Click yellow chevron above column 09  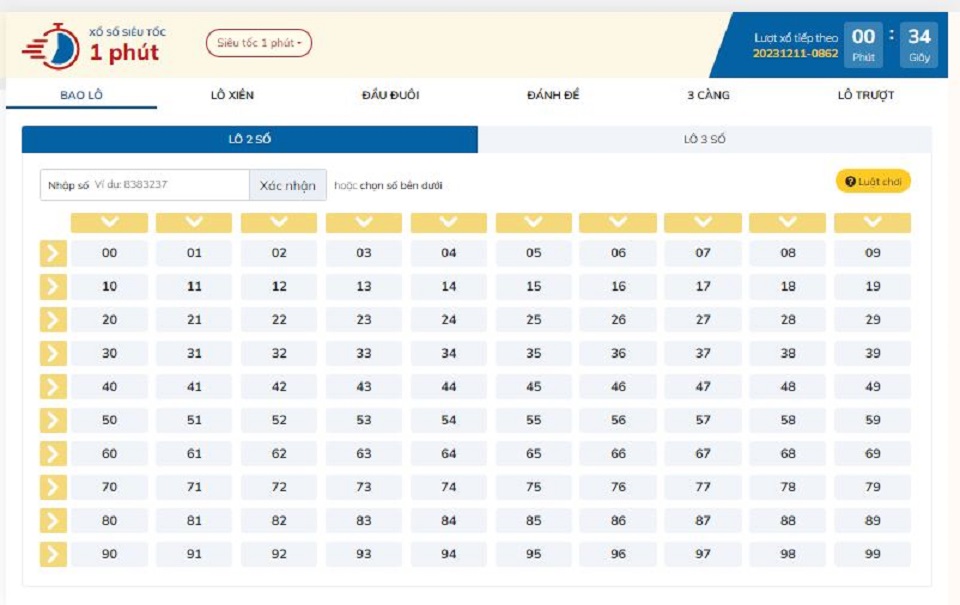click(x=872, y=222)
